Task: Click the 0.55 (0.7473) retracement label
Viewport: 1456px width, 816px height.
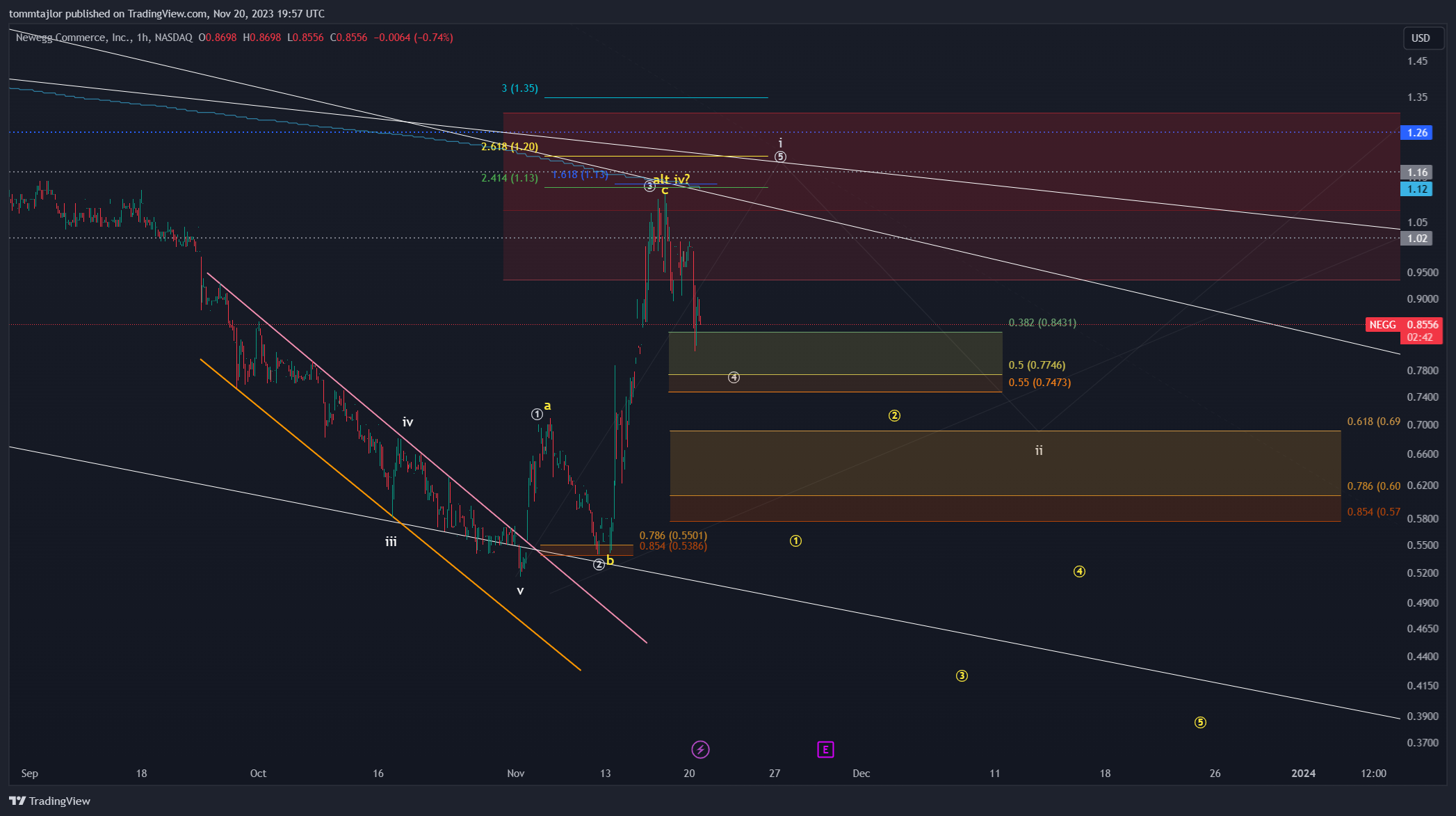Action: [x=1040, y=382]
